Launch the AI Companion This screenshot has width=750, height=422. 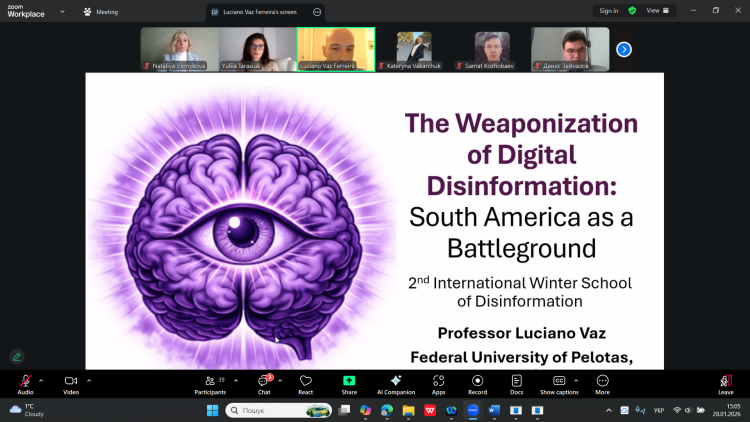[396, 382]
